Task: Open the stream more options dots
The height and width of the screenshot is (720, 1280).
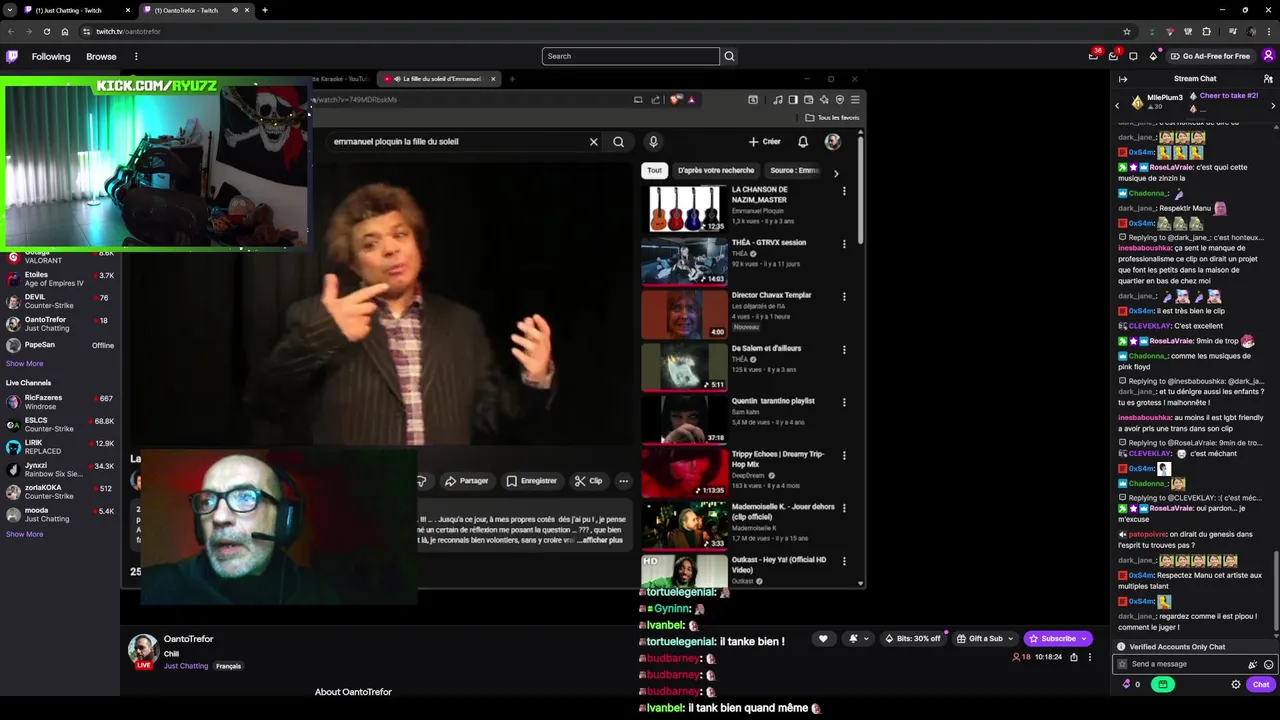Action: point(1090,657)
